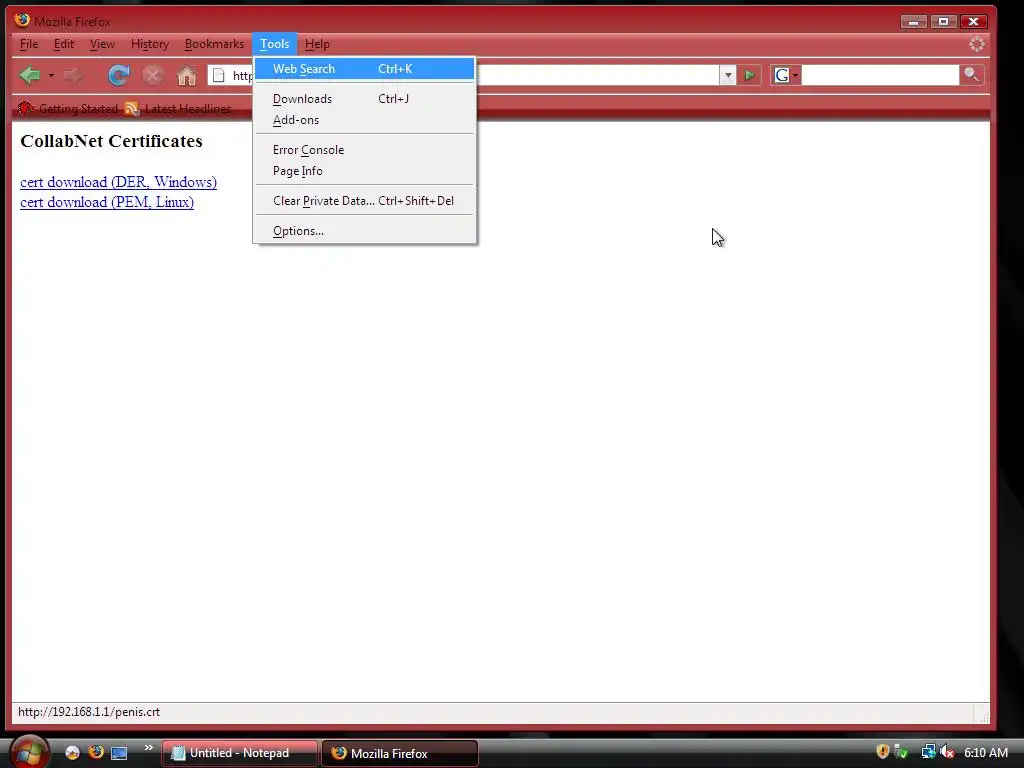Close the open Tools menu
The height and width of the screenshot is (768, 1024).
[x=274, y=44]
